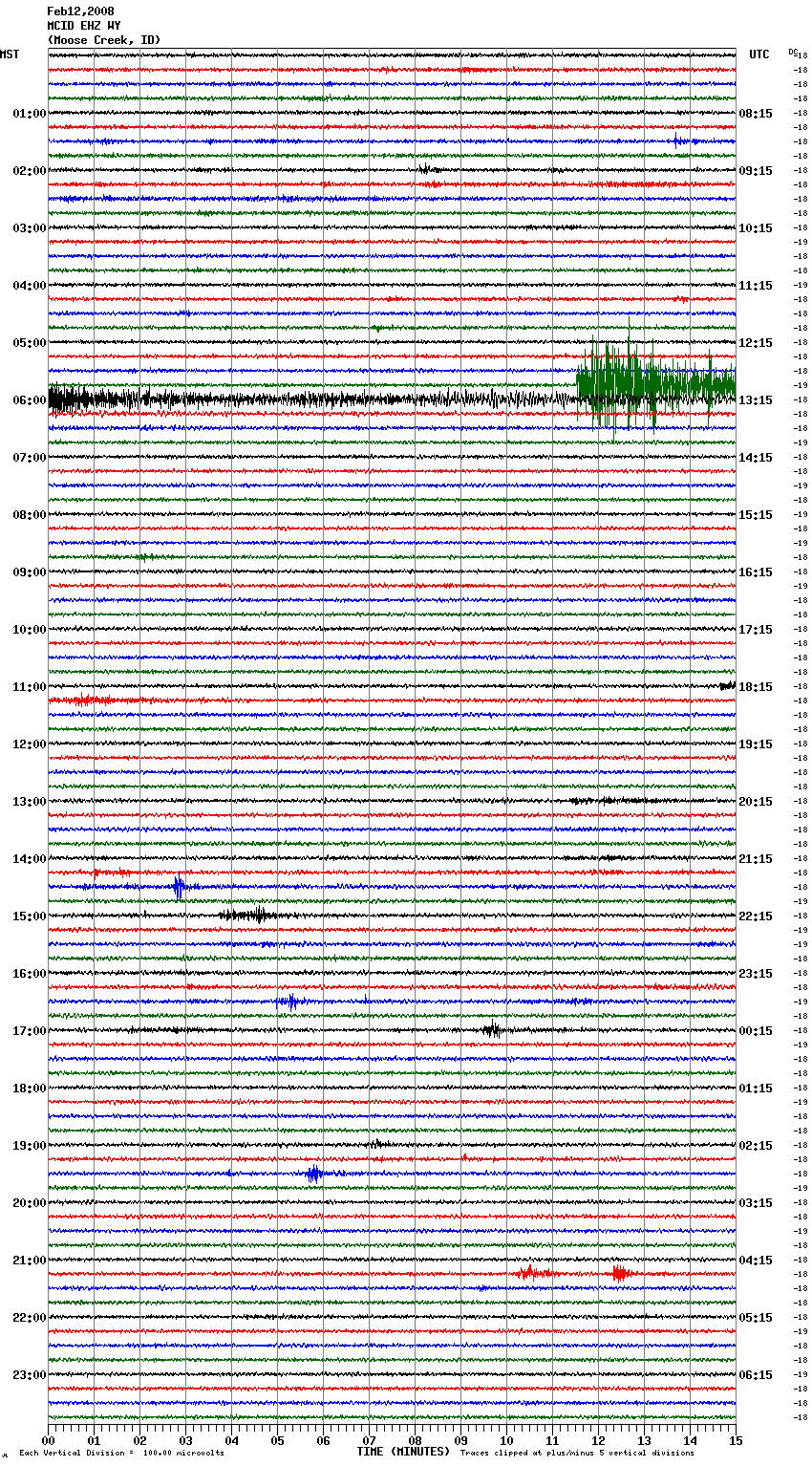
Task: Select the 'Each Vertical Division = 100.00 microvolts' note
Action: (x=121, y=1453)
